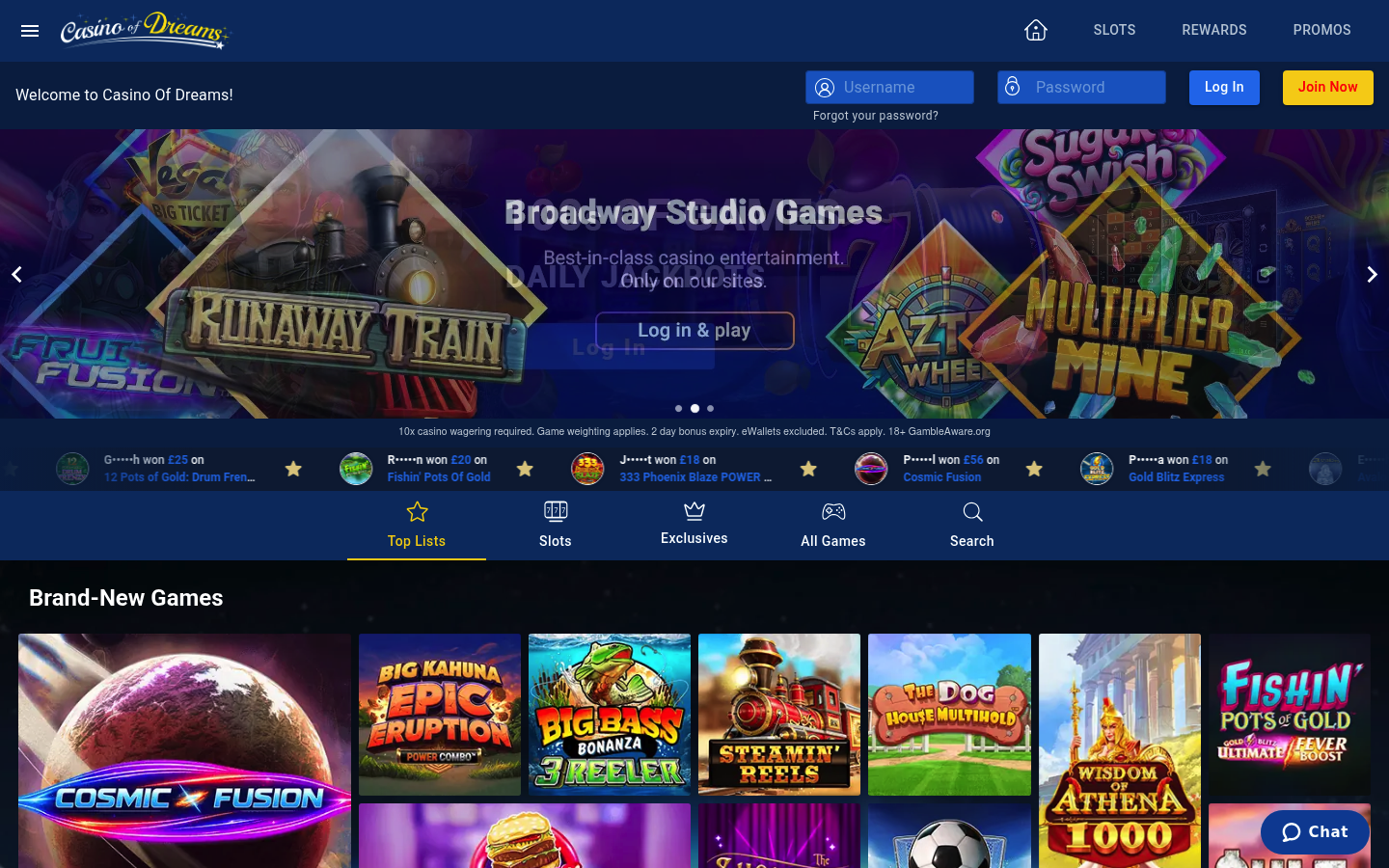Open the hamburger menu
The width and height of the screenshot is (1389, 868).
coord(30,31)
